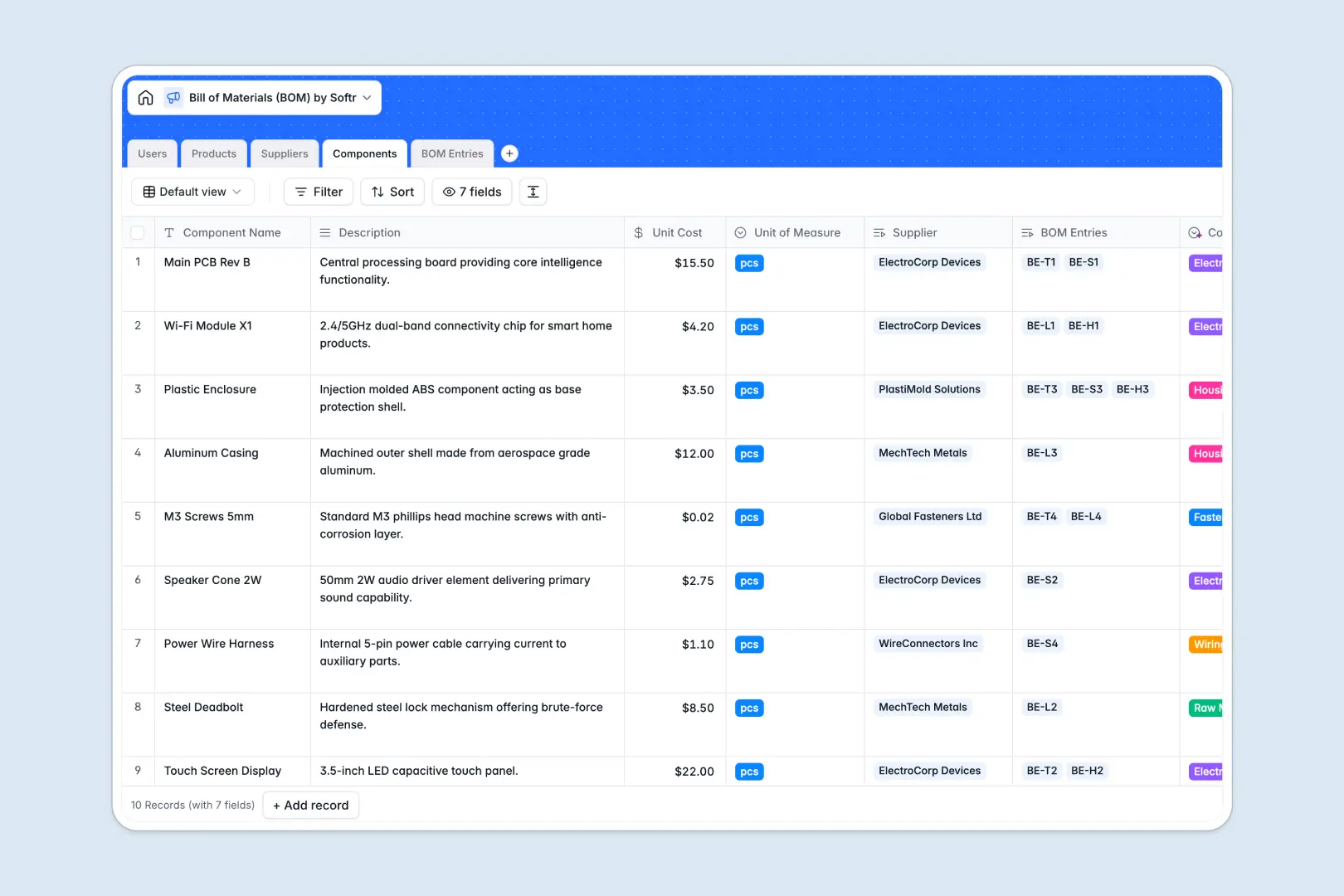Expand the Bill of Materials workspace chevron
Viewport: 1344px width, 896px height.
click(x=368, y=97)
